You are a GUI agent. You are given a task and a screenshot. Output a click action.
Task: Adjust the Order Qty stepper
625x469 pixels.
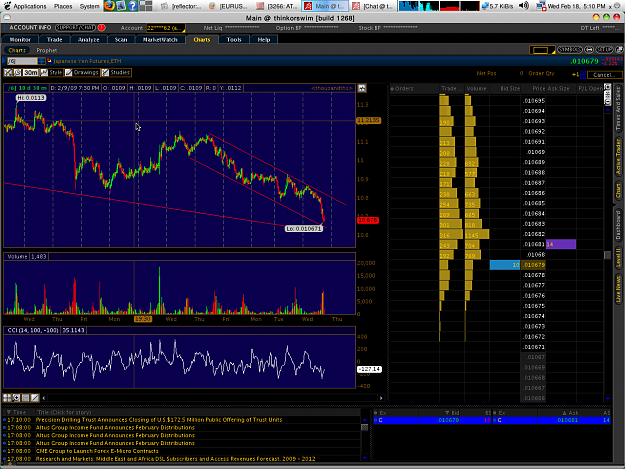pos(583,75)
